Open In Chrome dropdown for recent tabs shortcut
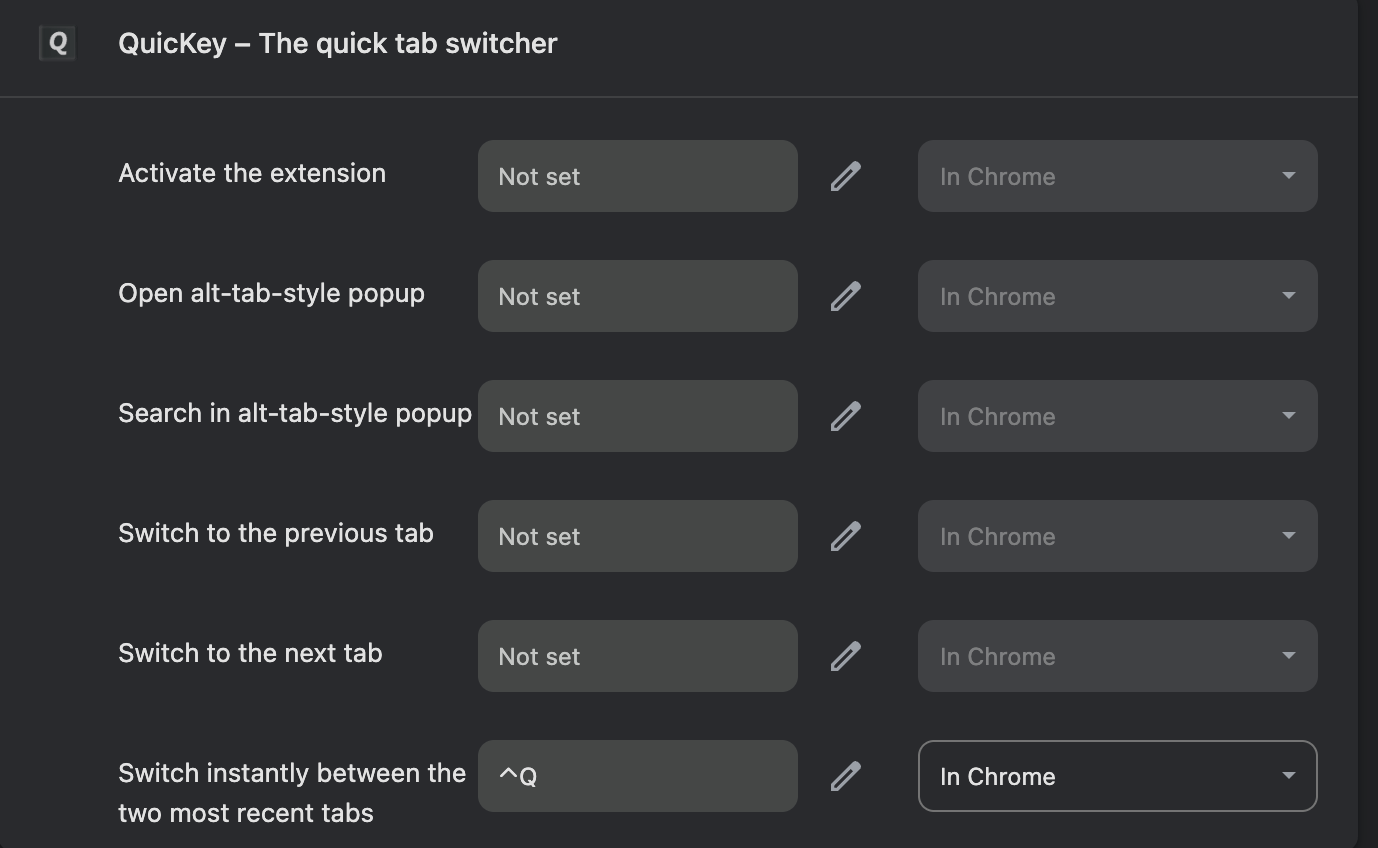 [1117, 776]
